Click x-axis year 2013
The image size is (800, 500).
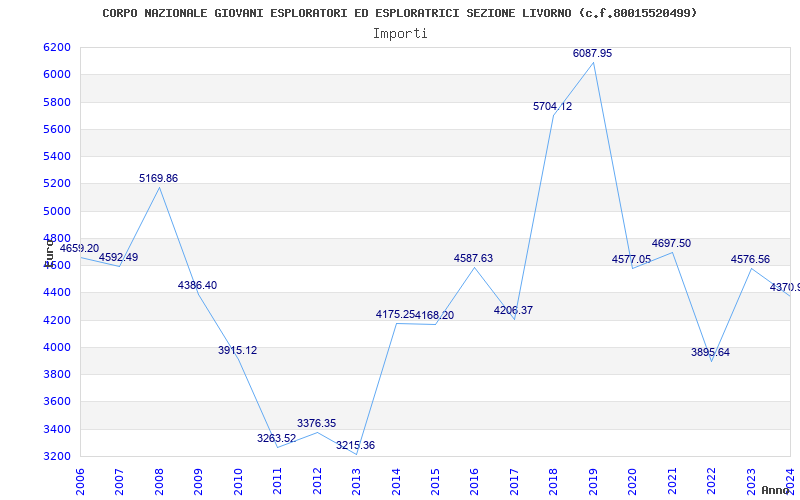(356, 482)
